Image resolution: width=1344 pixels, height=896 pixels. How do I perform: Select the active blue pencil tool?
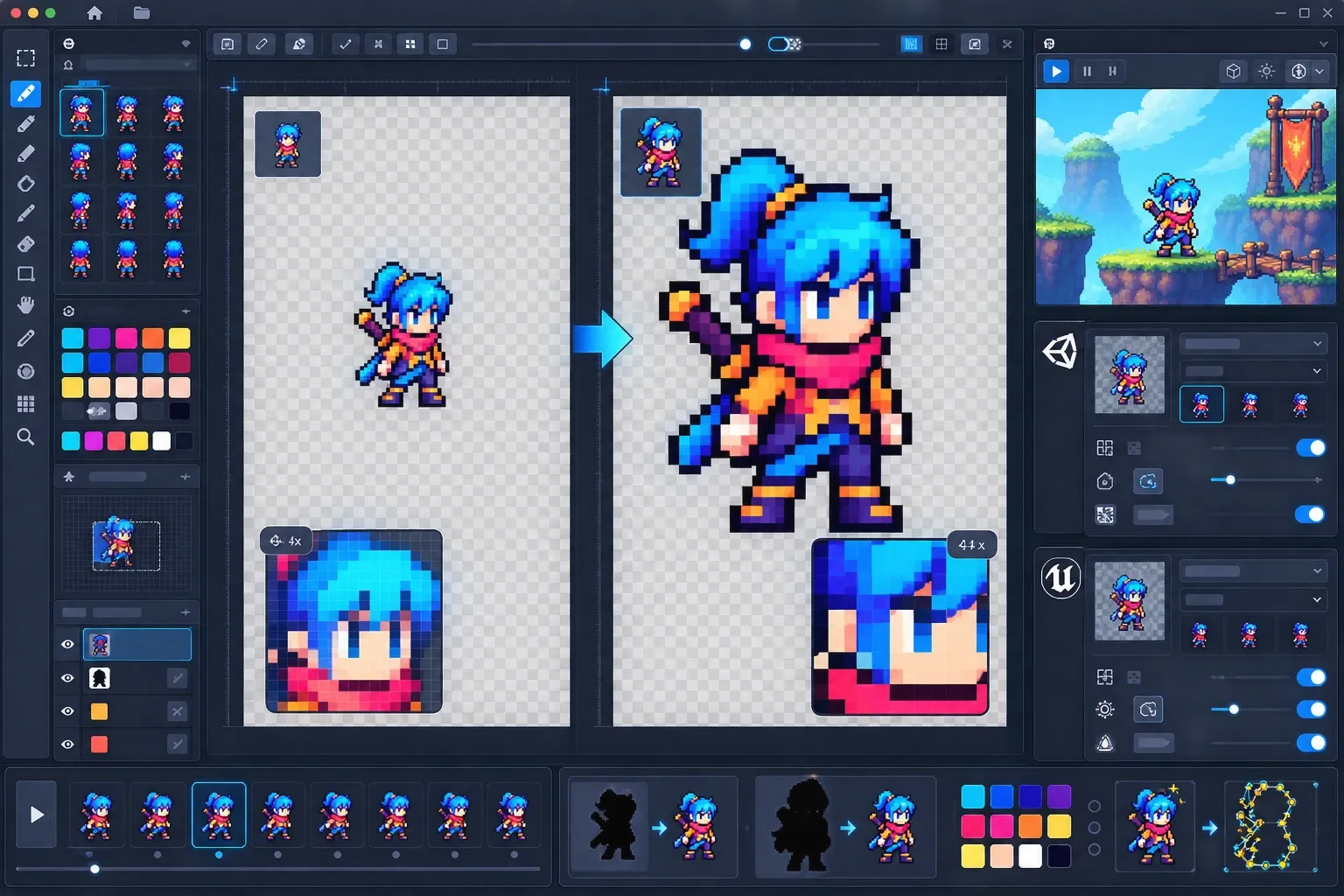26,93
